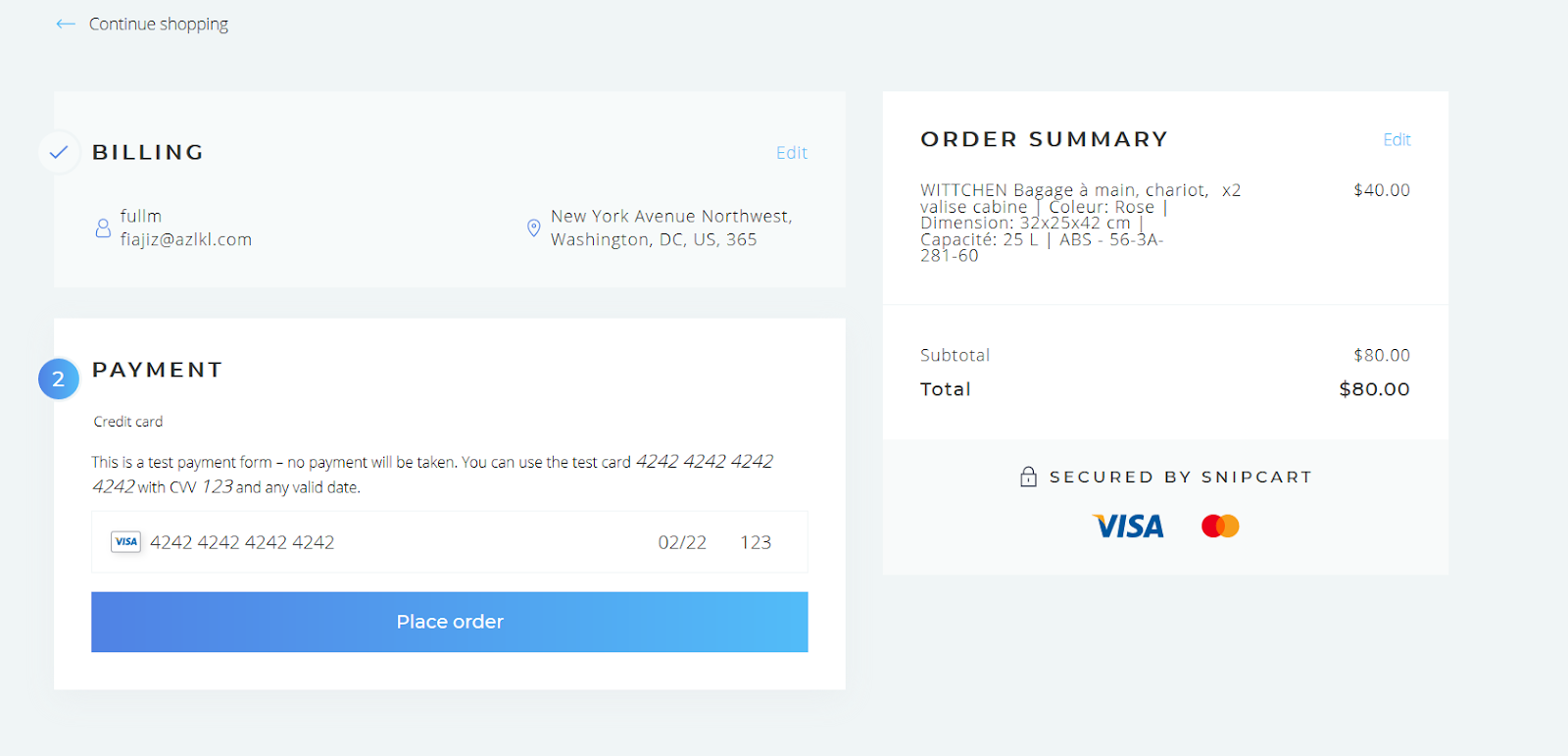Click the large VISA logo
This screenshot has height=756, width=1568.
pyautogui.click(x=1129, y=527)
